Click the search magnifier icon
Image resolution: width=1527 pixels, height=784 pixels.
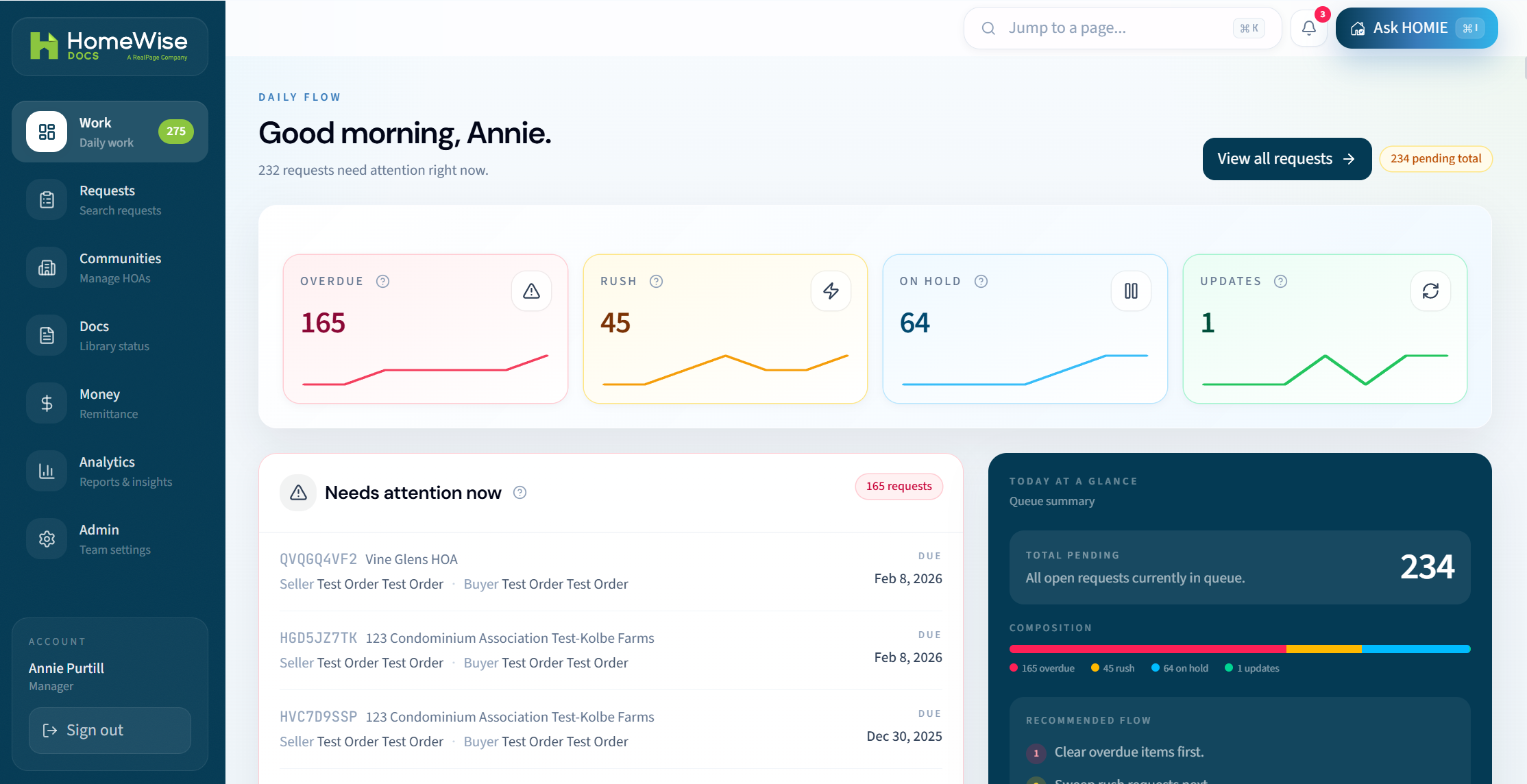tap(988, 28)
